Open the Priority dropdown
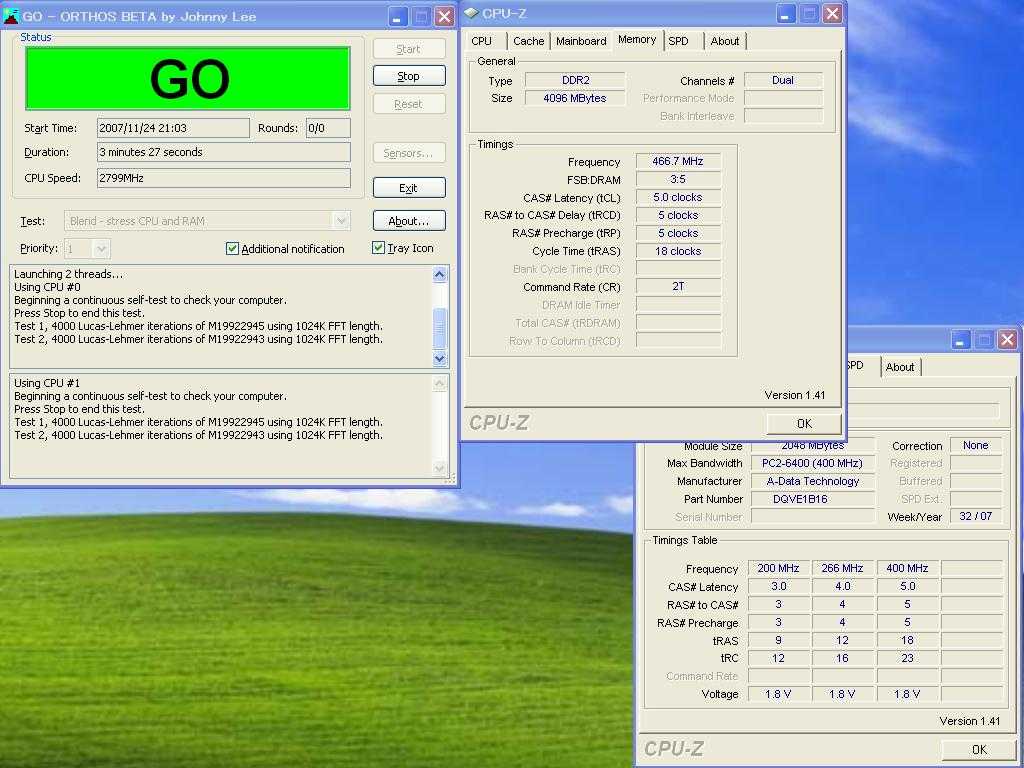The width and height of the screenshot is (1024, 768). (101, 248)
